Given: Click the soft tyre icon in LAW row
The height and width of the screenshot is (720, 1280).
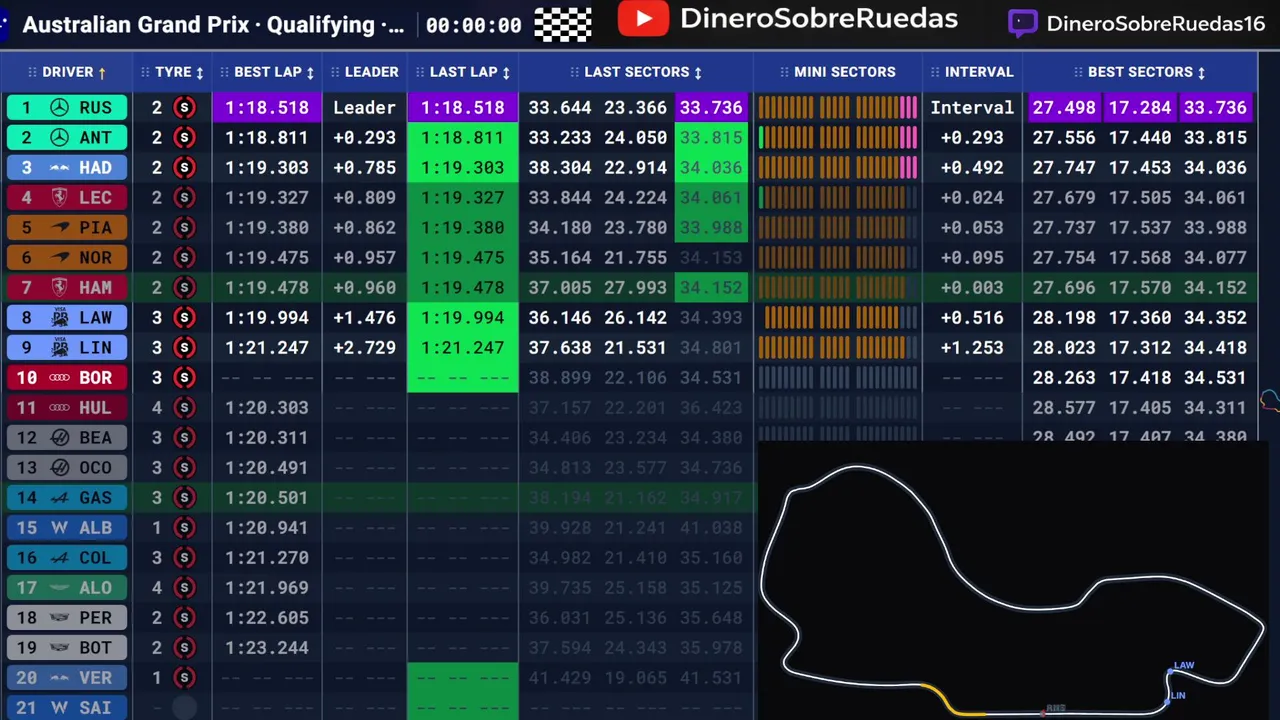Looking at the screenshot, I should coord(184,317).
